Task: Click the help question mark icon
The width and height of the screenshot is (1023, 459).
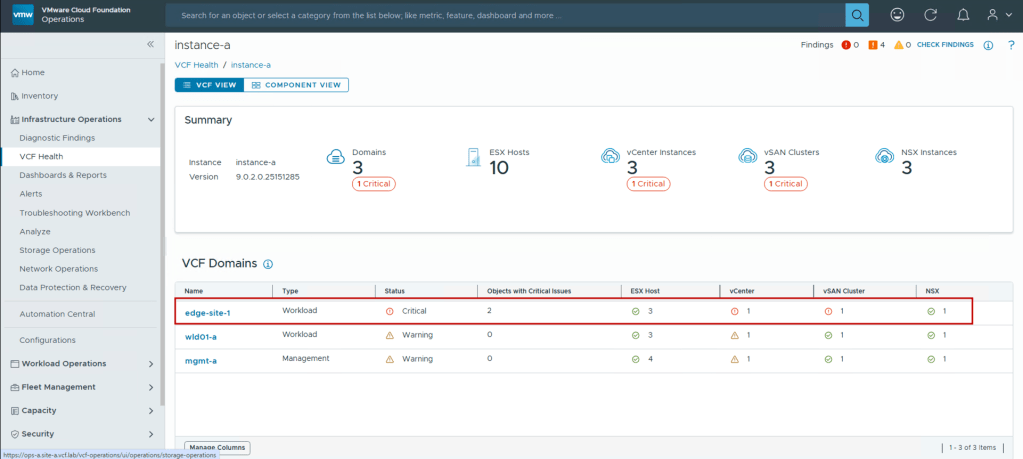Action: coord(1011,45)
